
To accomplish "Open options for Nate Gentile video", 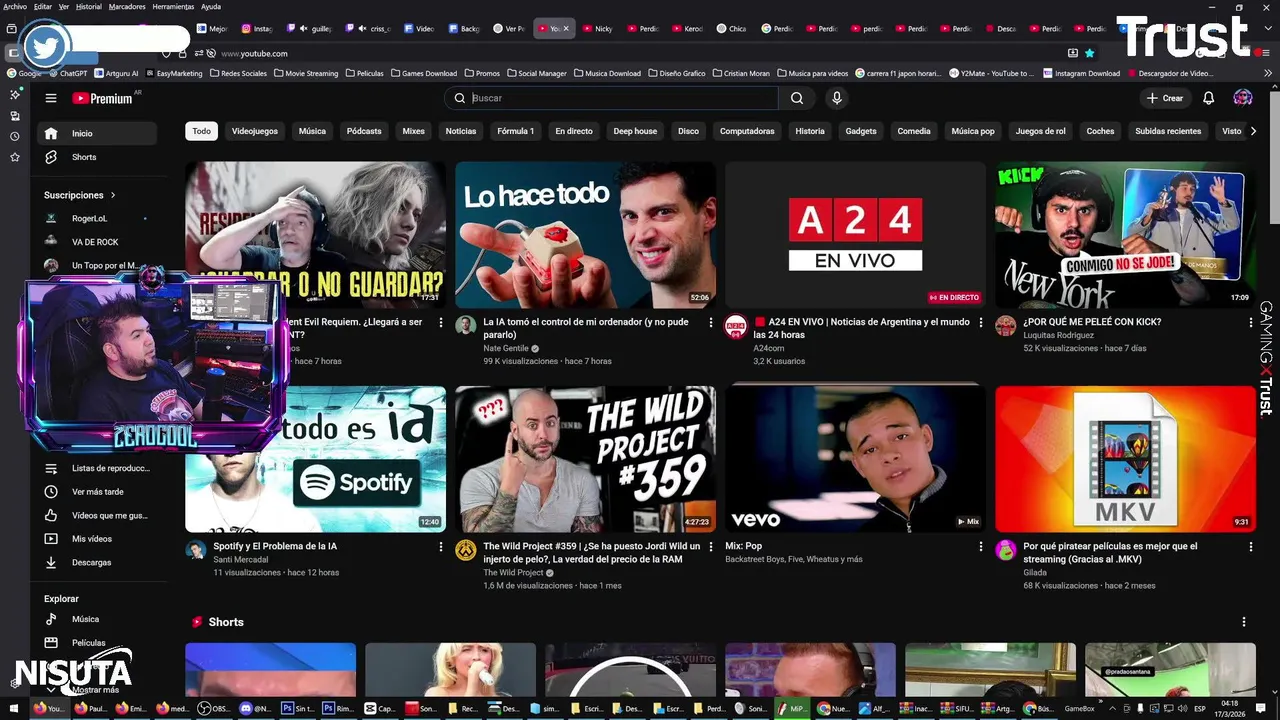I will point(711,323).
